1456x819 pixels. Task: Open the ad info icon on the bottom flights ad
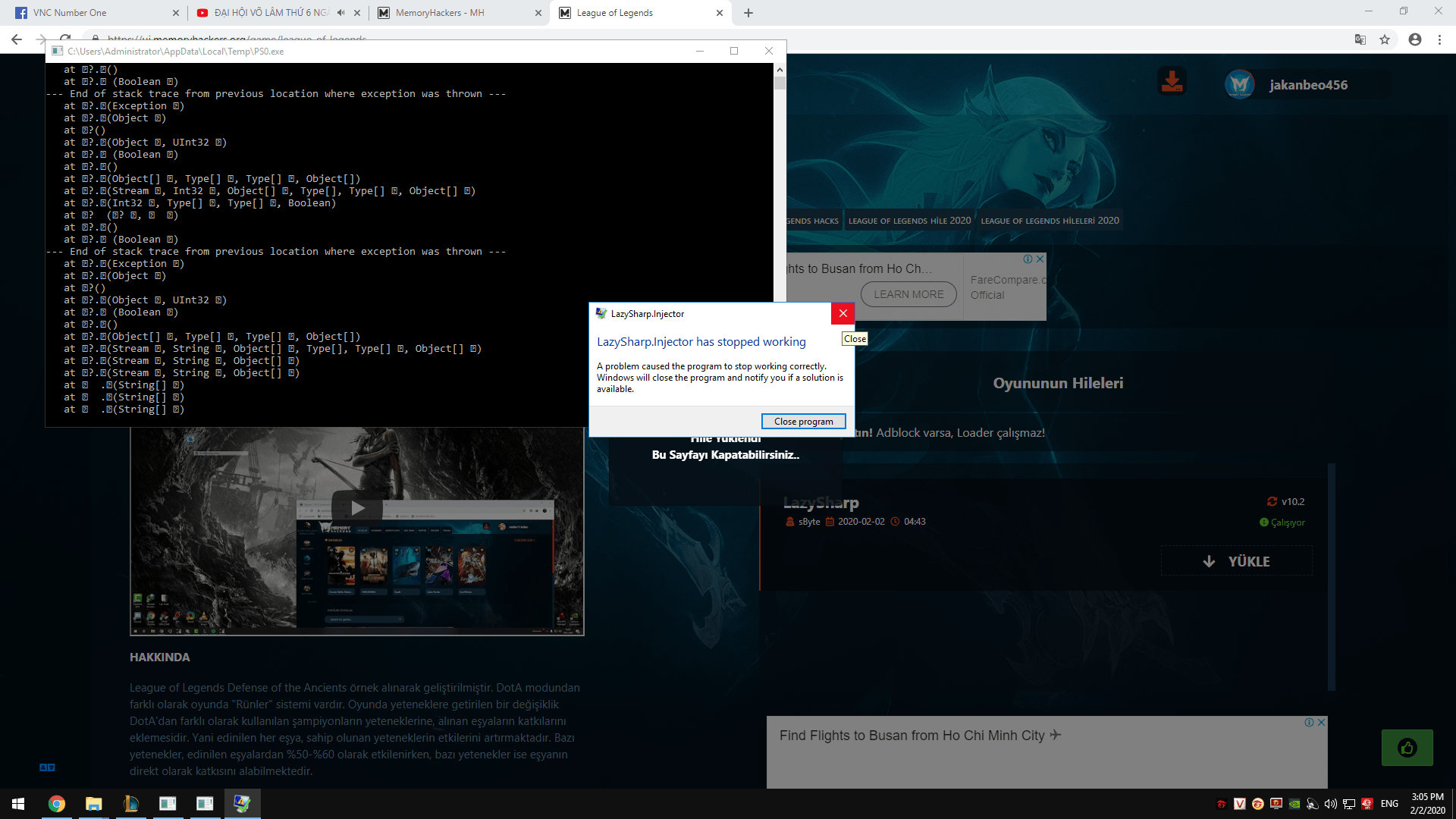pos(1309,723)
